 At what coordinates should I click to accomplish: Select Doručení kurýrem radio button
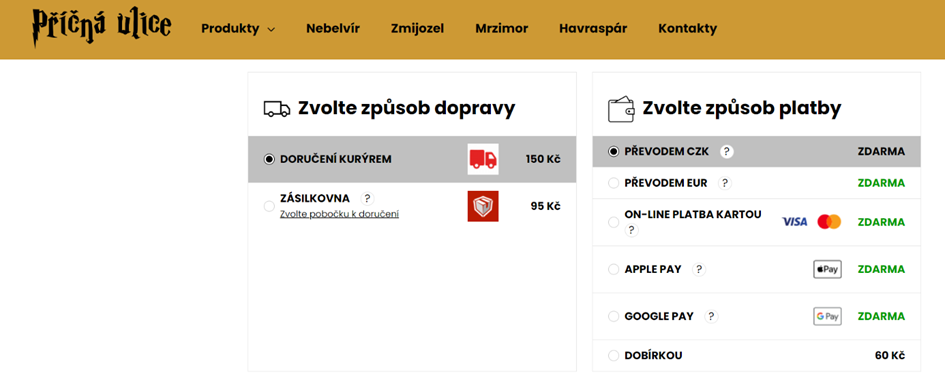[269, 159]
